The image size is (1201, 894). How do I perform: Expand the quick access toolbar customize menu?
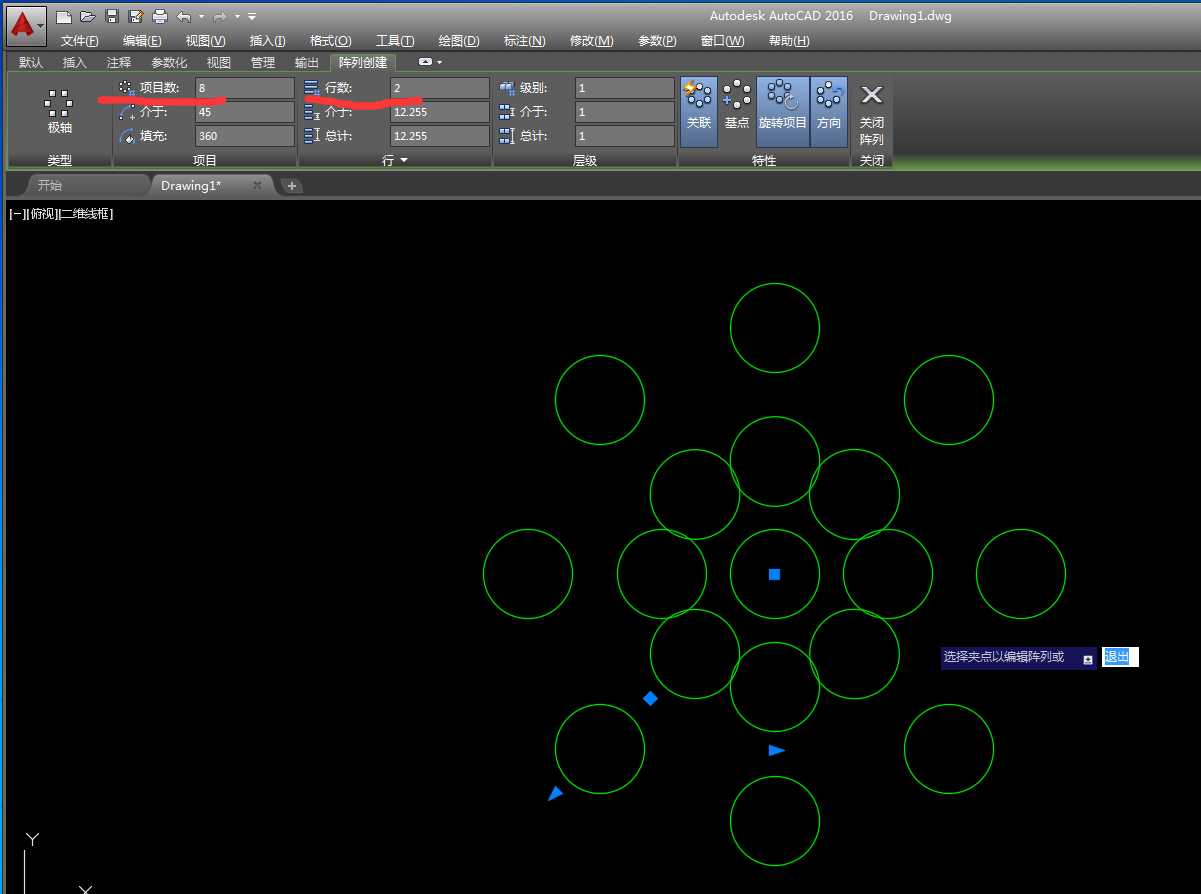(x=252, y=17)
